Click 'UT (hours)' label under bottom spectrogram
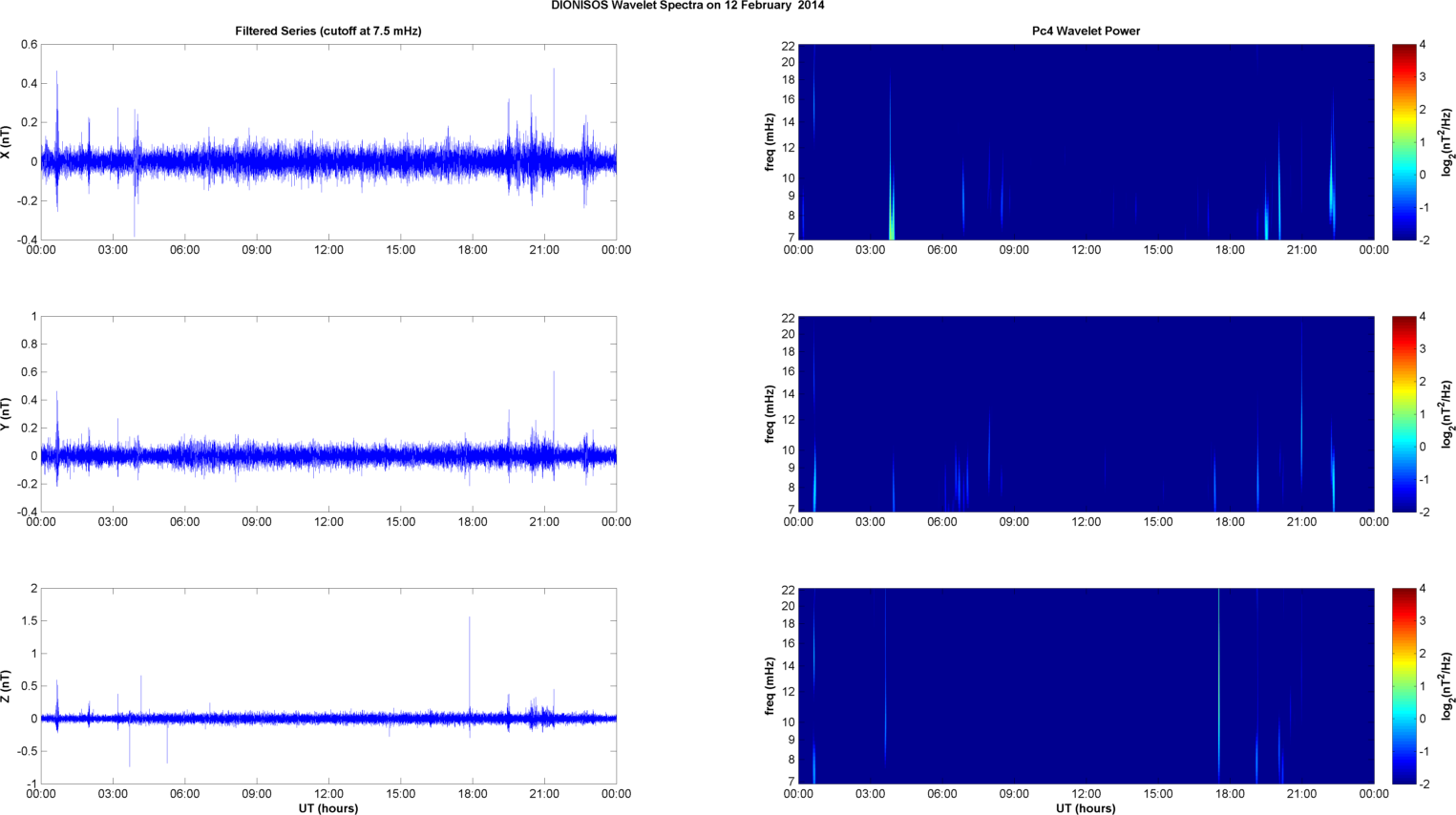The width and height of the screenshot is (1456, 815). 1086,808
